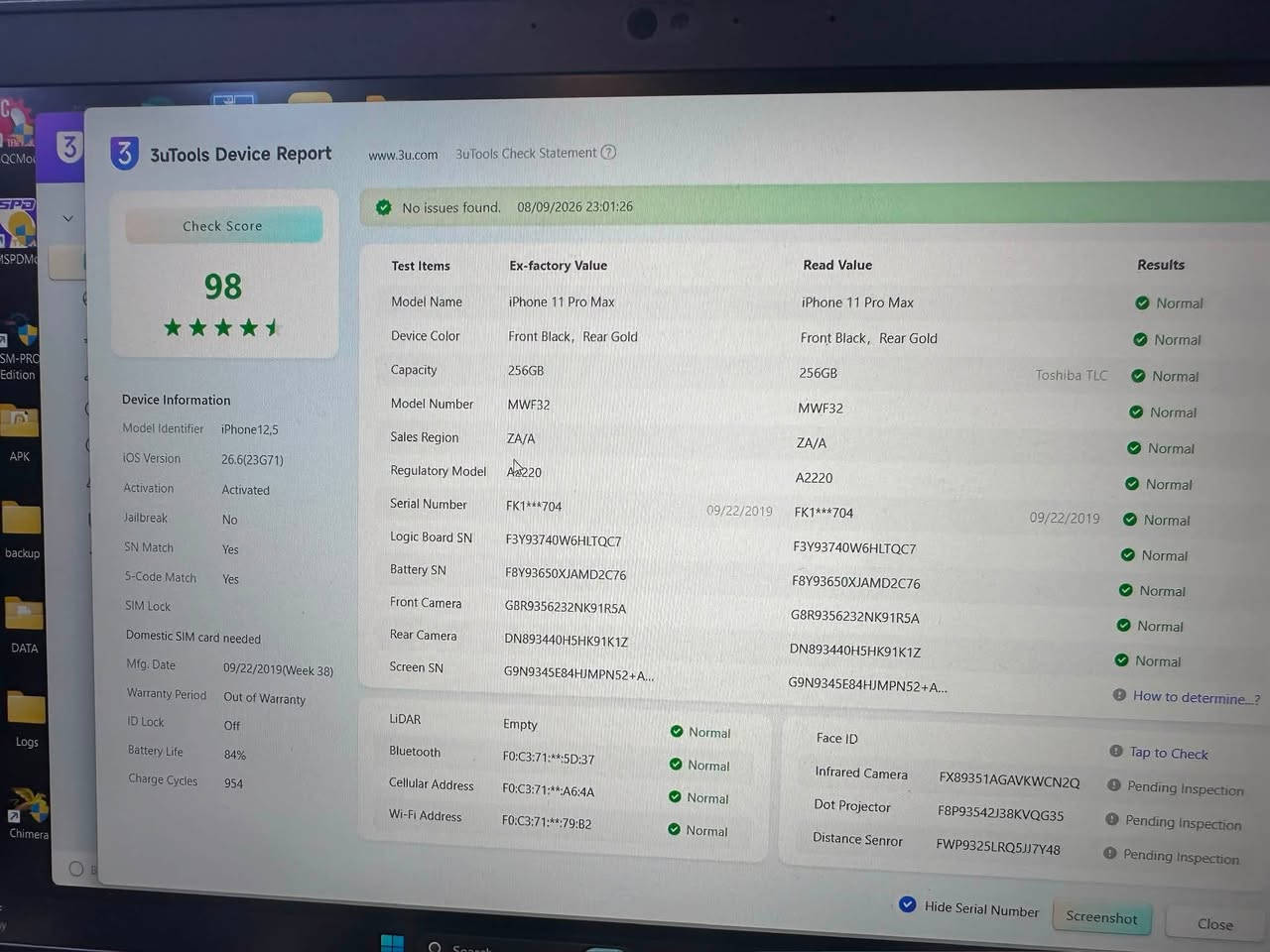
Task: Open the SM-PRO Edition desktop shortcut
Action: click(x=19, y=349)
